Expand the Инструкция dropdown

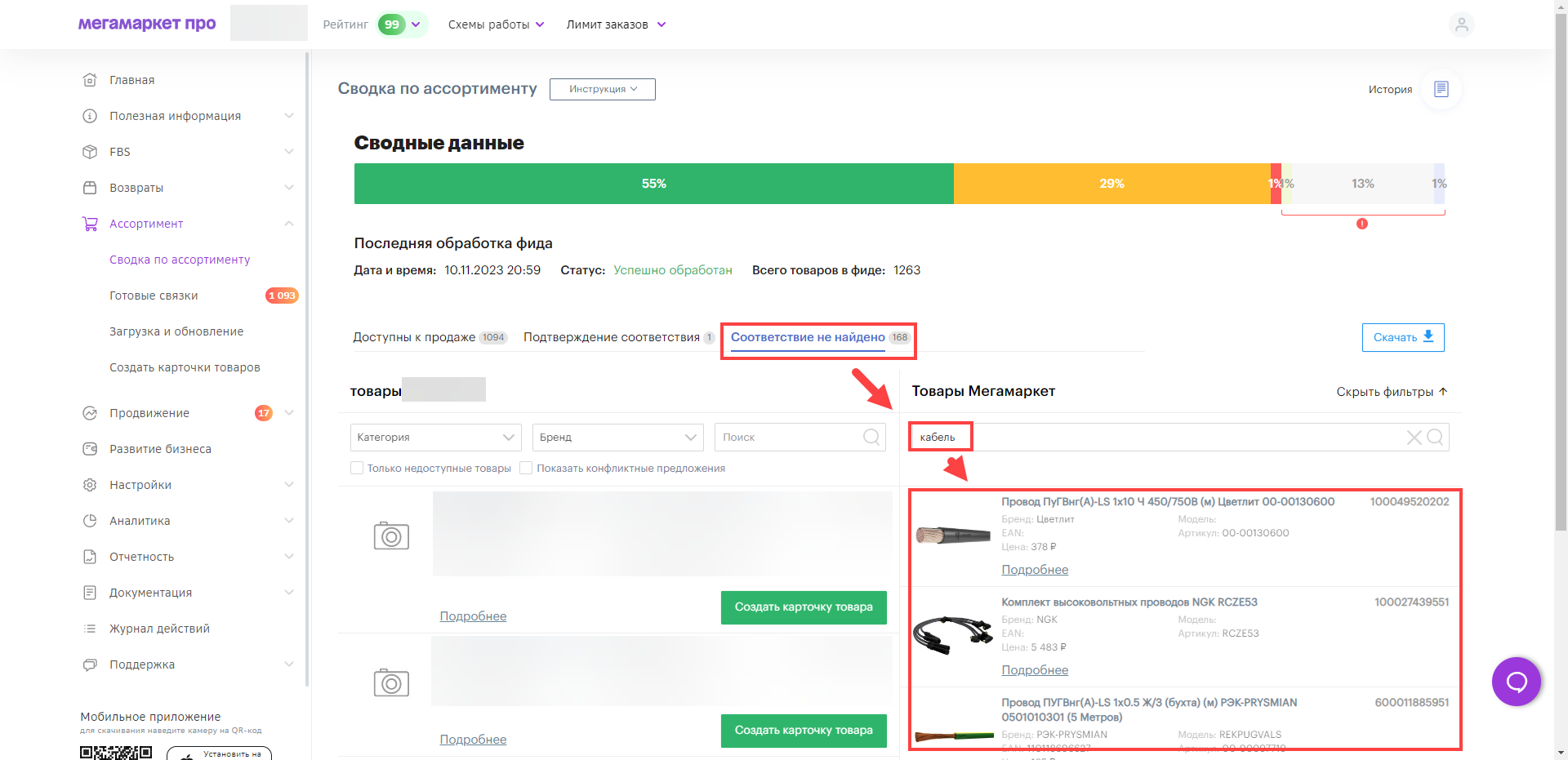pos(602,89)
